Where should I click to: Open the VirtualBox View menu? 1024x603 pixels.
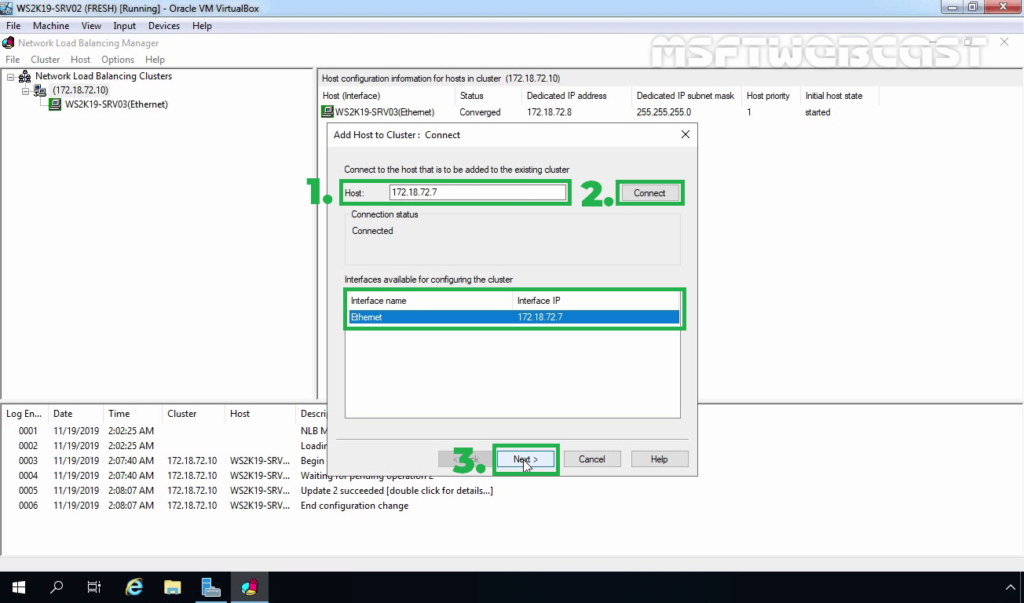(x=91, y=25)
